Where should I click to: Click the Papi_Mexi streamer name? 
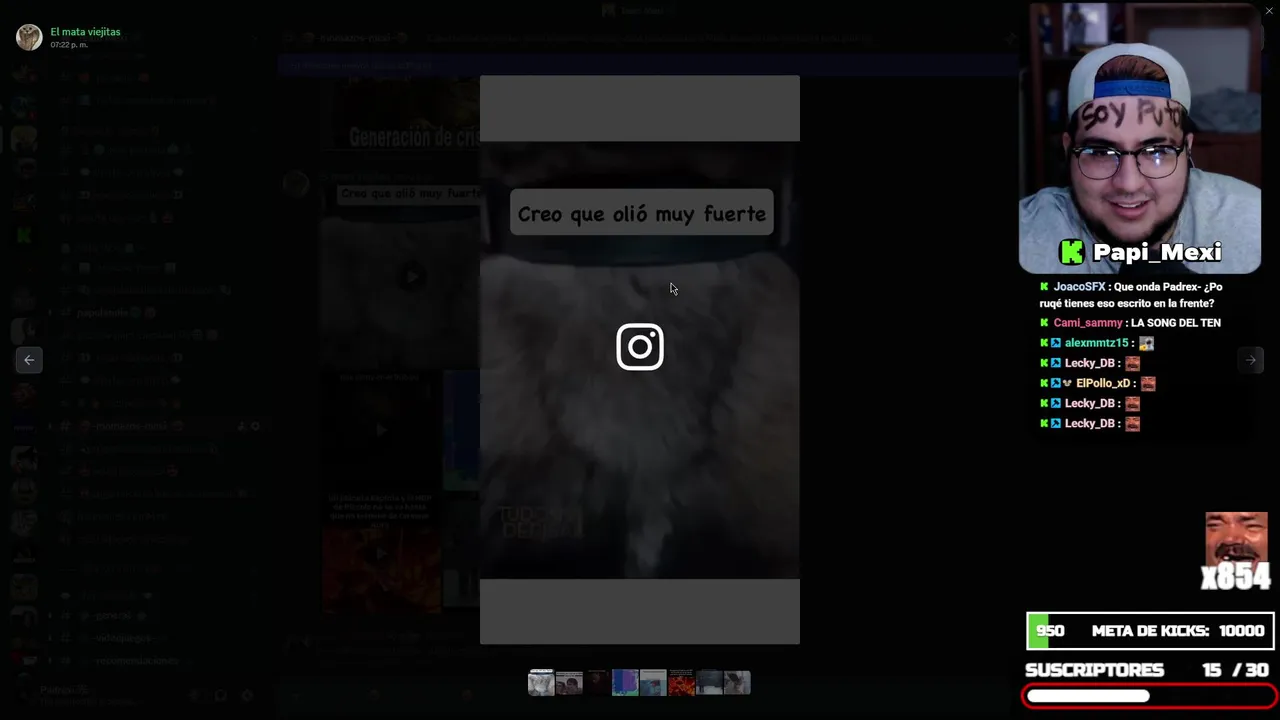[1157, 252]
